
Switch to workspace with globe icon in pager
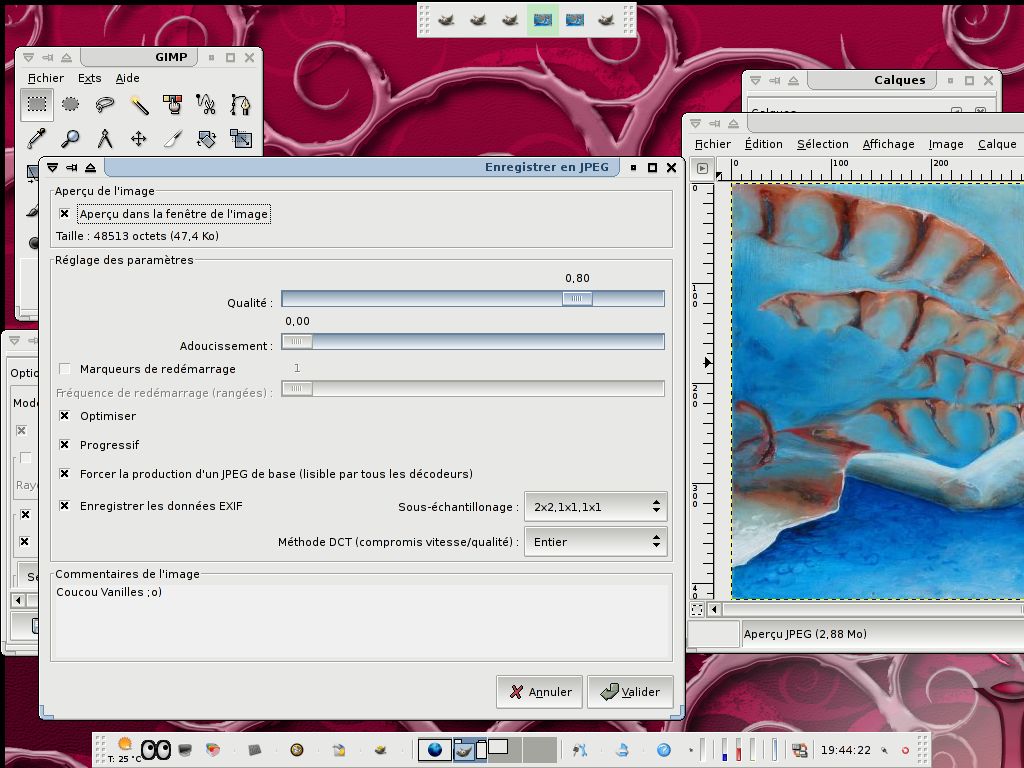click(x=434, y=750)
